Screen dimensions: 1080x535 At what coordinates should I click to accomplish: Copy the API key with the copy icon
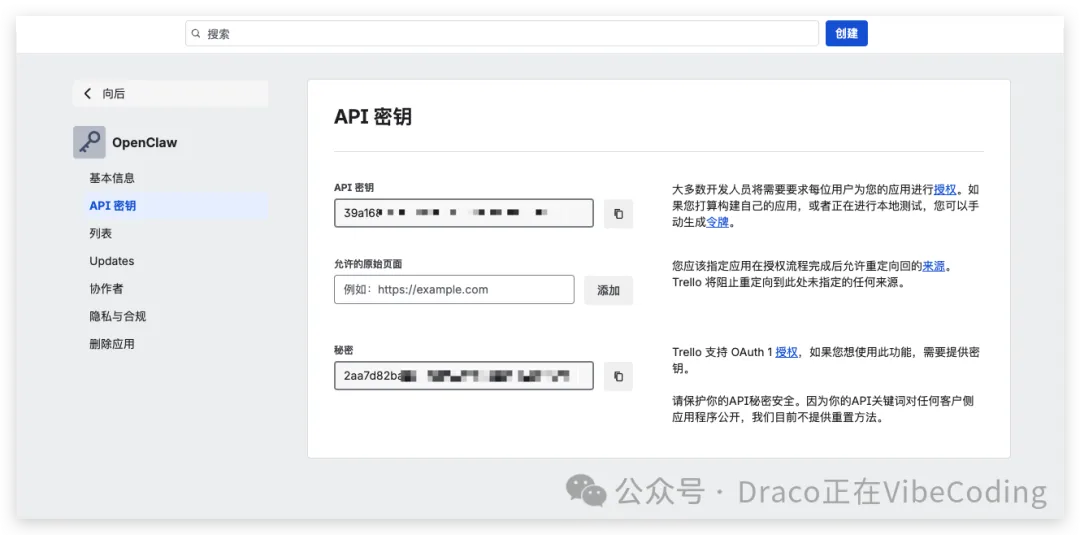618,214
